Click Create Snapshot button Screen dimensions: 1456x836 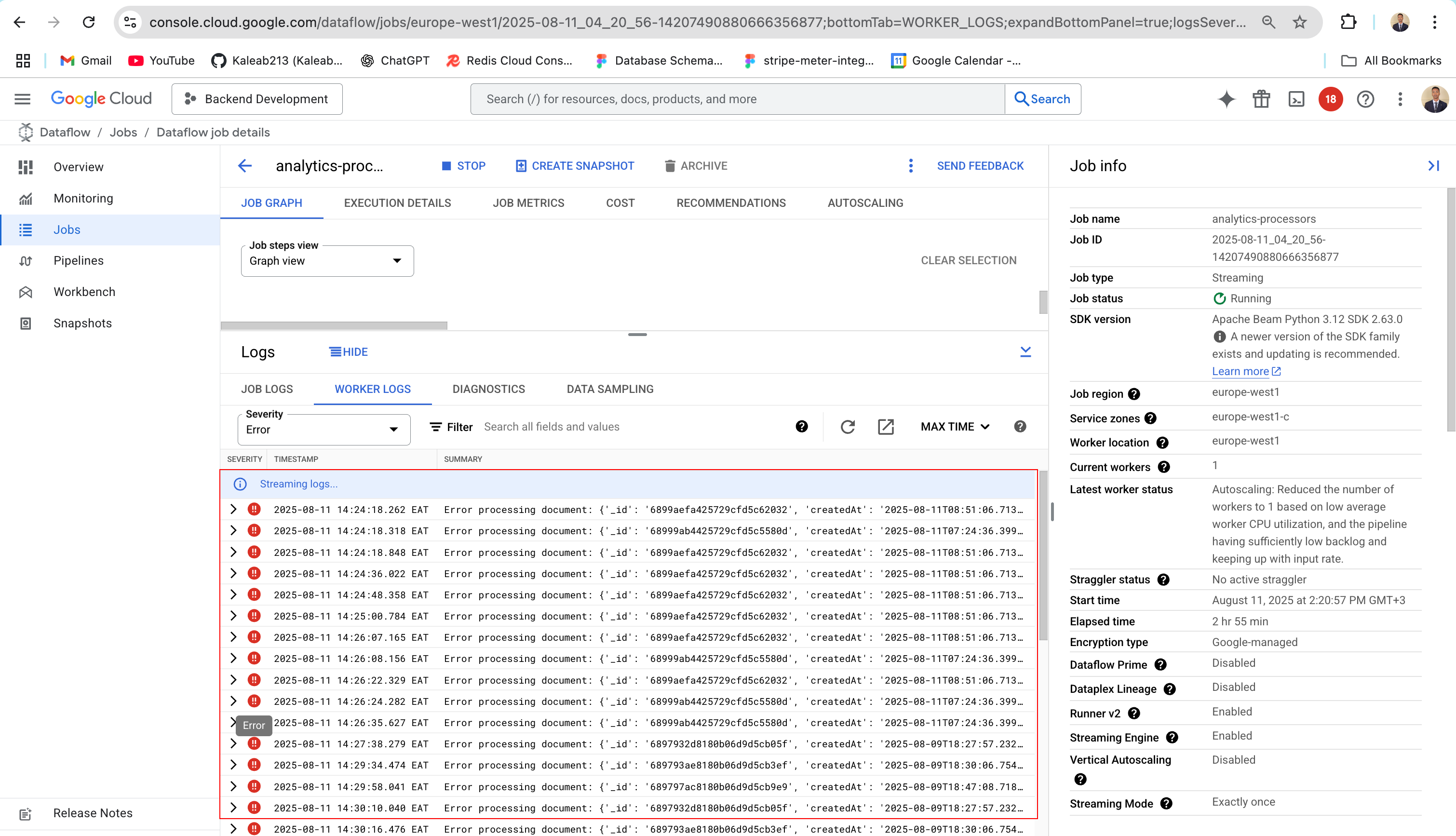pos(575,166)
